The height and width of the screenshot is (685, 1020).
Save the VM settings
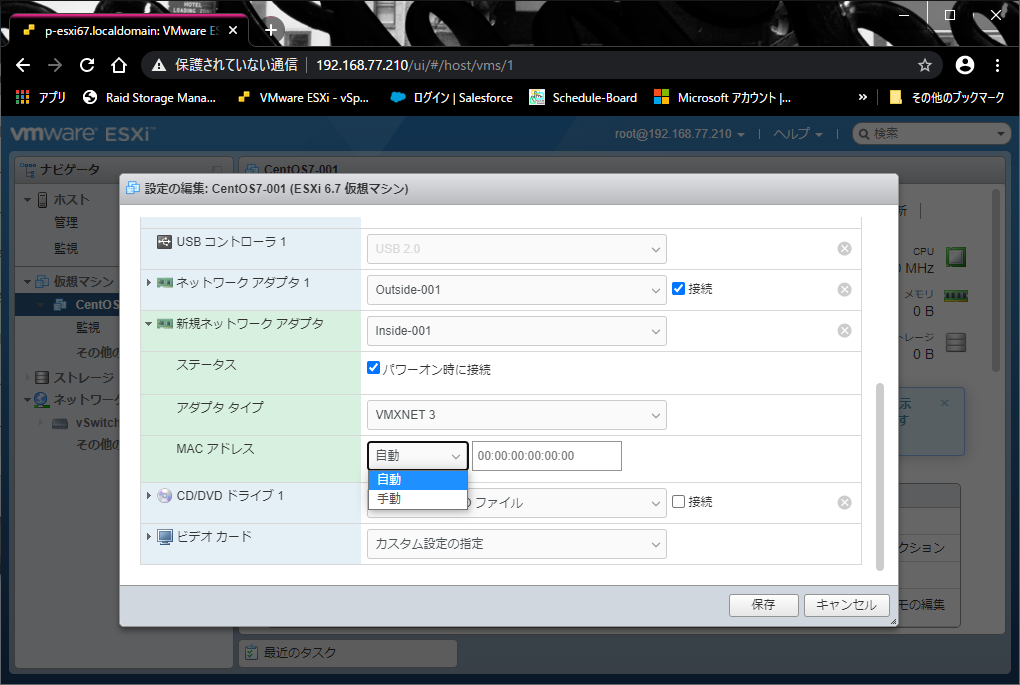[764, 605]
